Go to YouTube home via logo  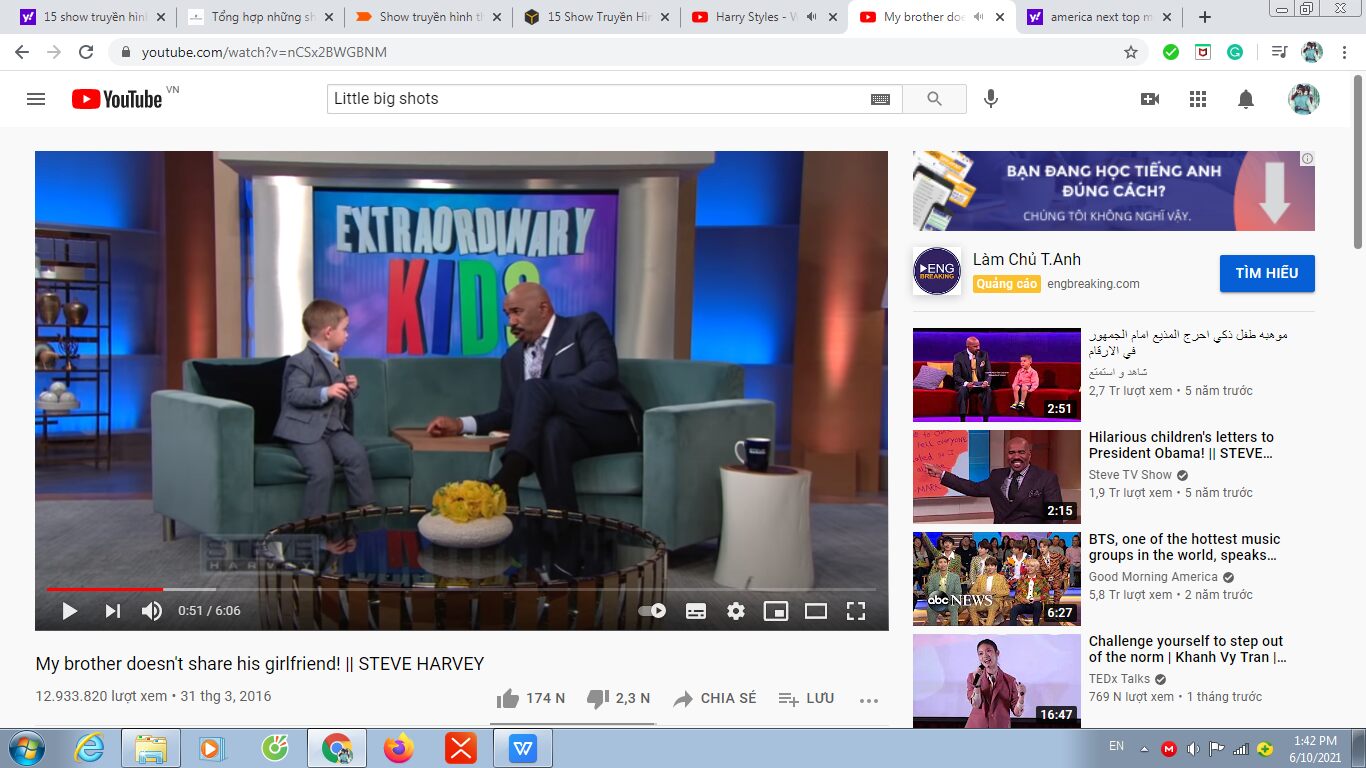117,99
